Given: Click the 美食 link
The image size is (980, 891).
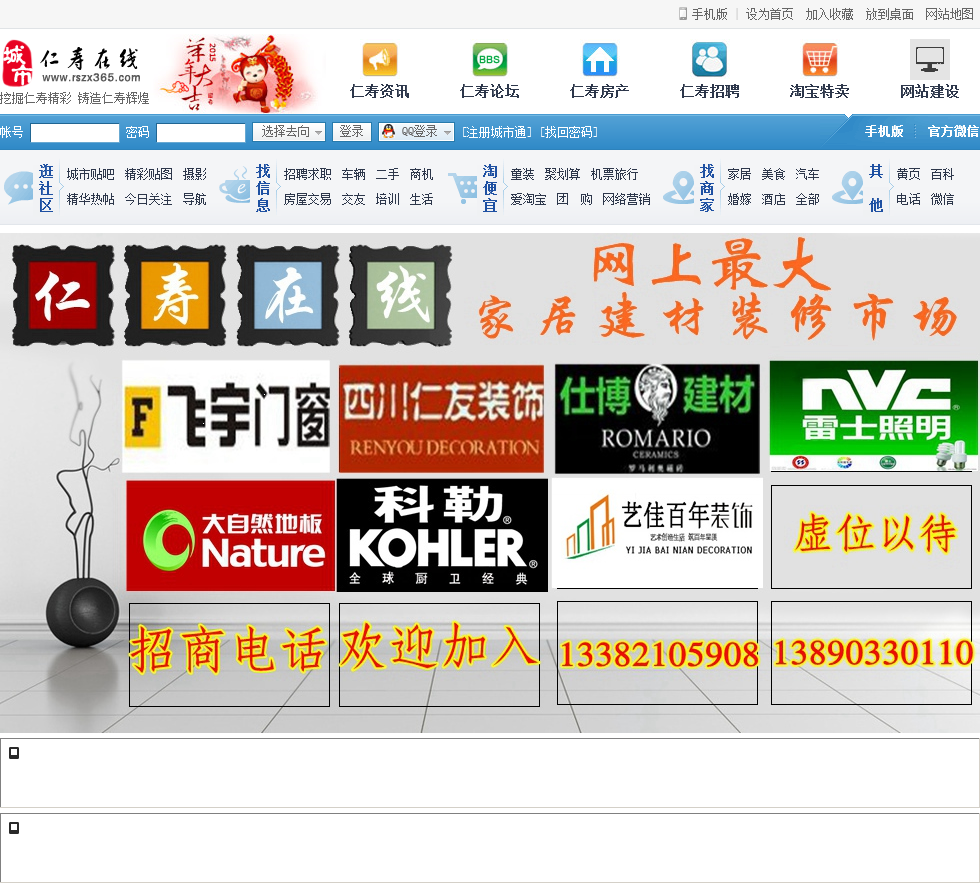Looking at the screenshot, I should click(x=773, y=174).
